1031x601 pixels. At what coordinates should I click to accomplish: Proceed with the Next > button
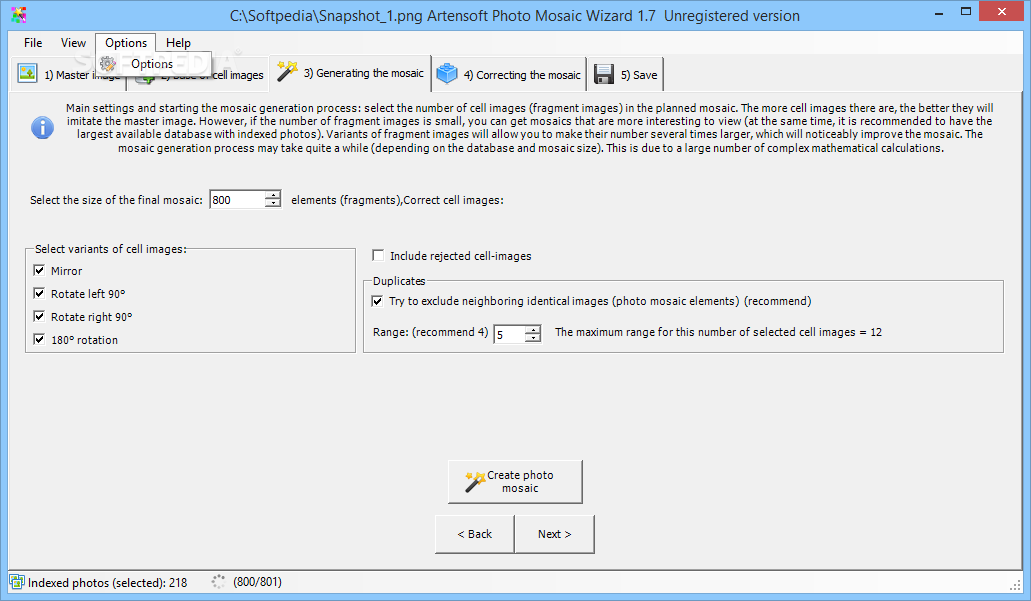[554, 534]
